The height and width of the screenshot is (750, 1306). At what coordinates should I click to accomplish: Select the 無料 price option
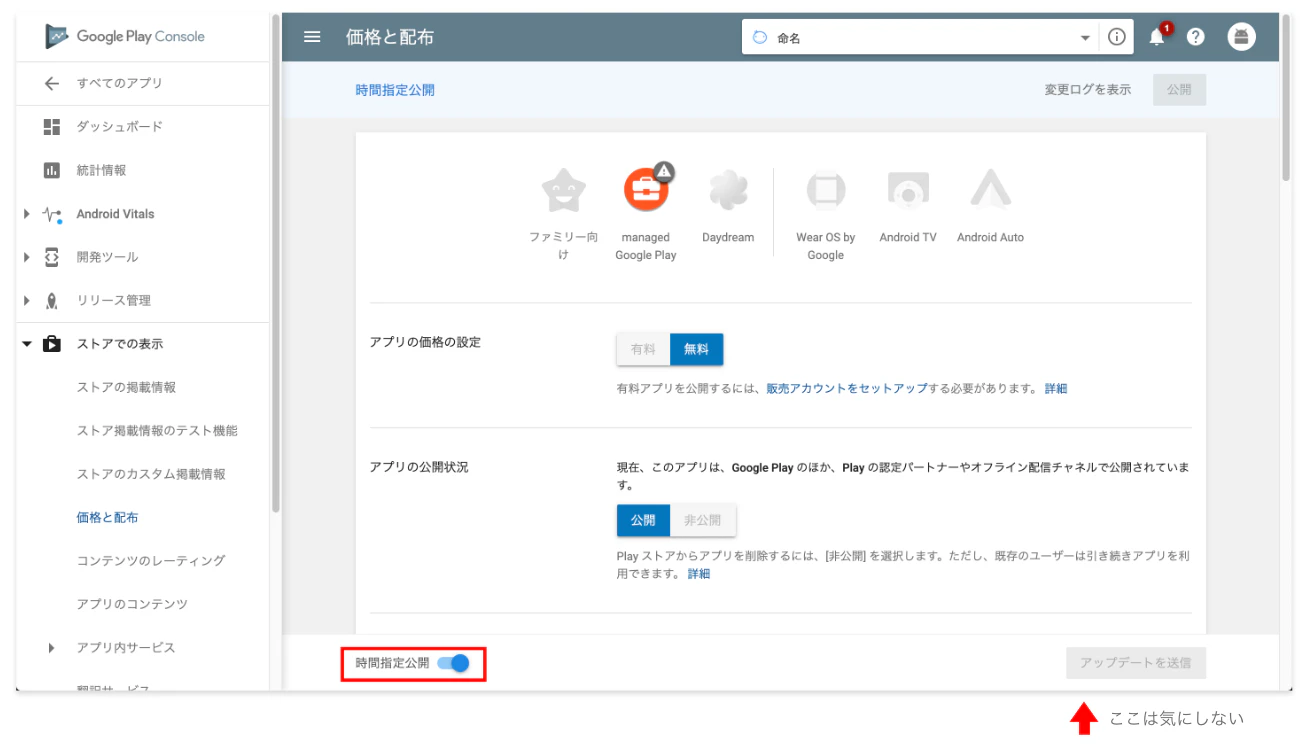click(x=696, y=349)
